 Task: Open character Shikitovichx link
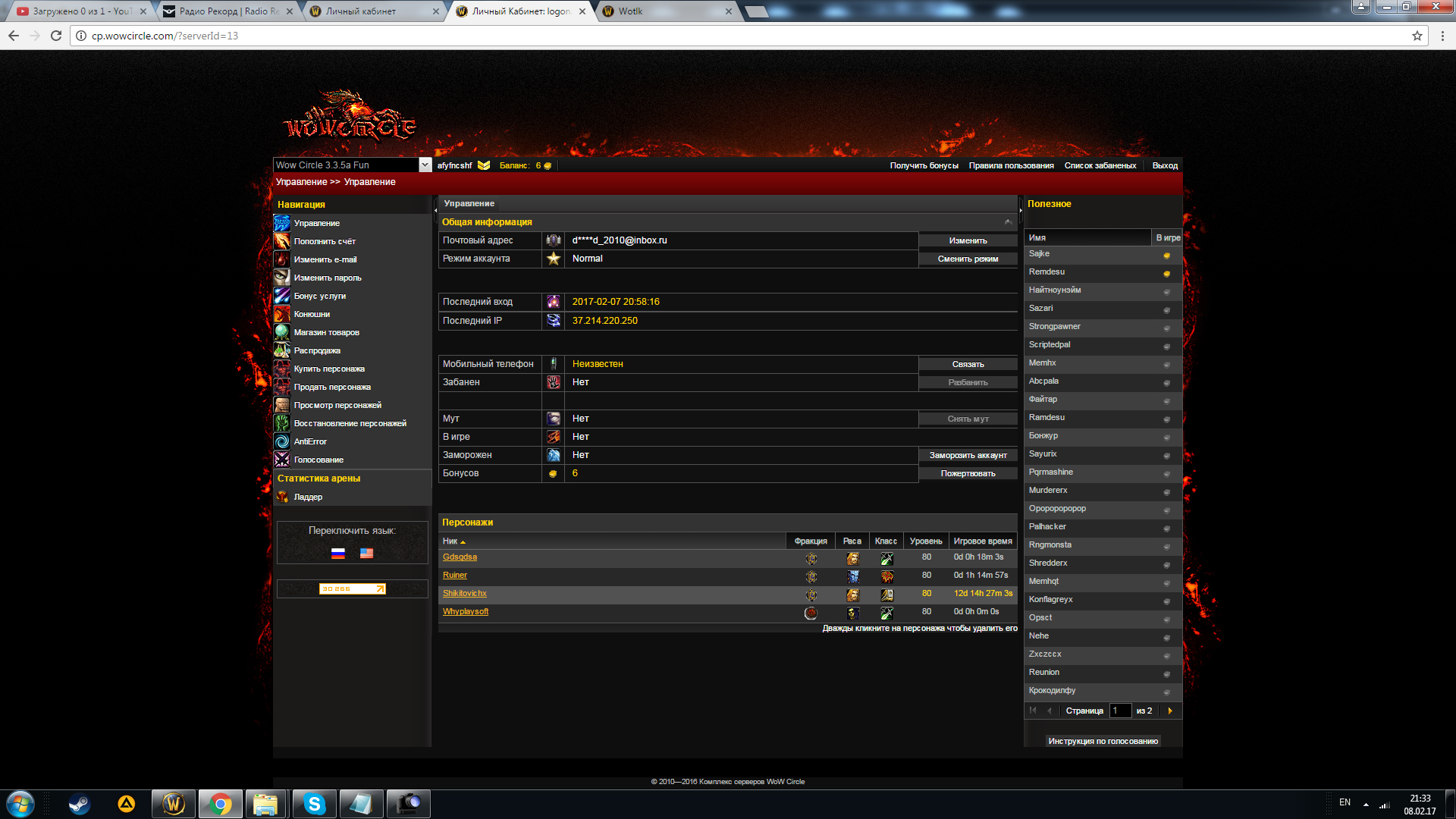point(465,594)
